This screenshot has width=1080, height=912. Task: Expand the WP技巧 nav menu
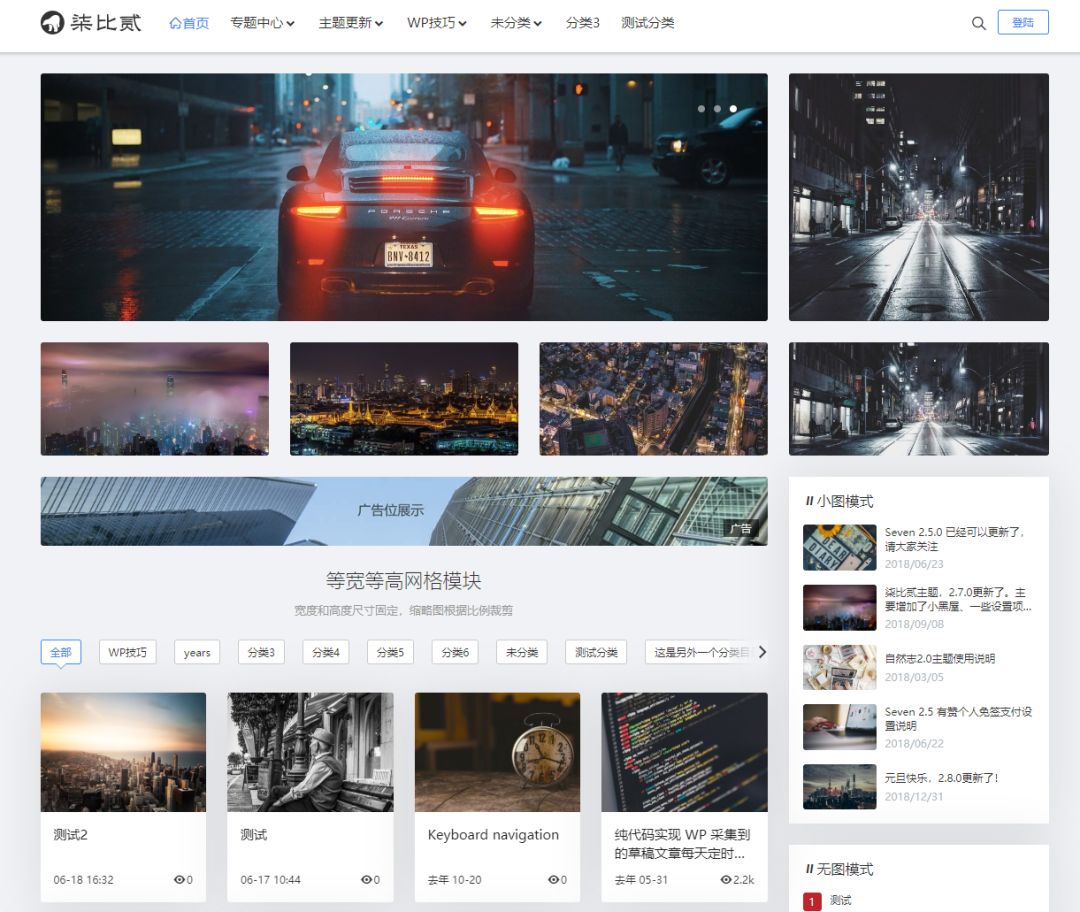coord(437,23)
